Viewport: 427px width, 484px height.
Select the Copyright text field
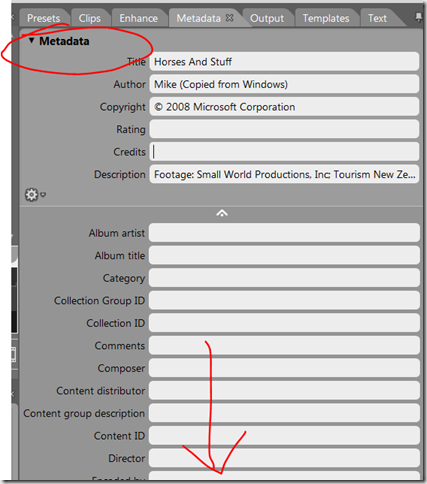click(x=284, y=107)
